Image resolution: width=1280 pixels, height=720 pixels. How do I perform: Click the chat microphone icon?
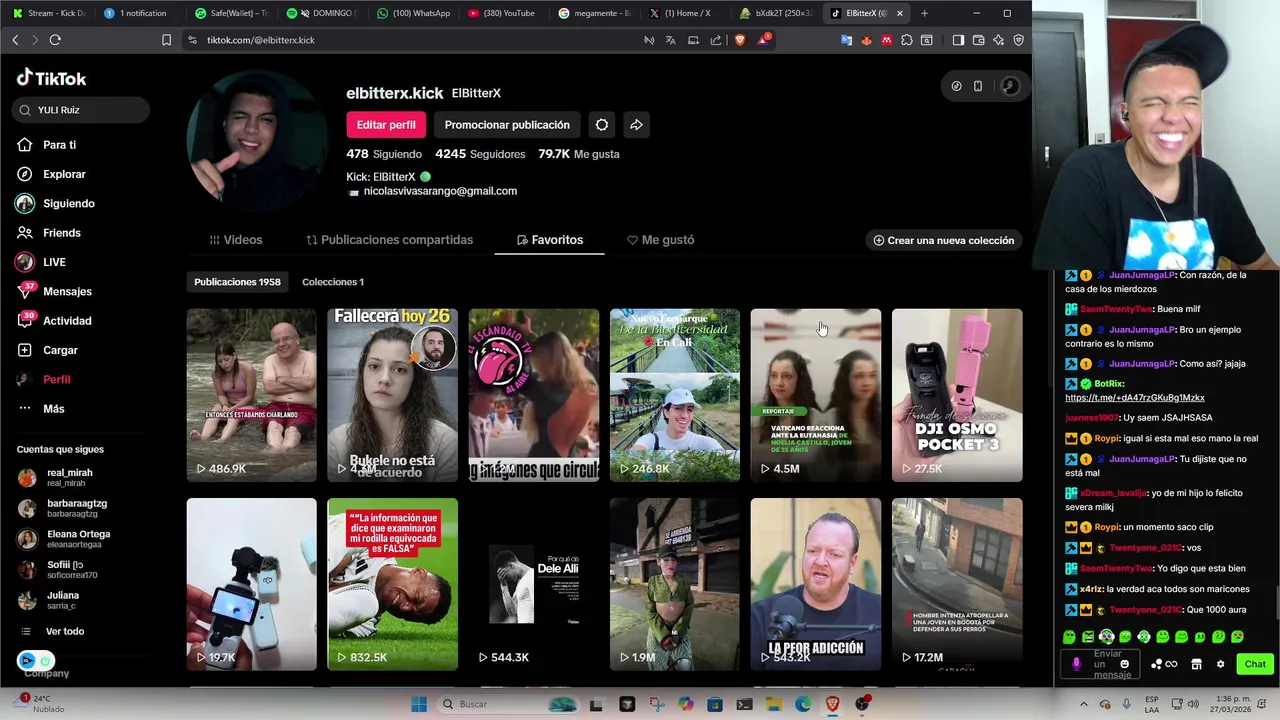point(1076,664)
